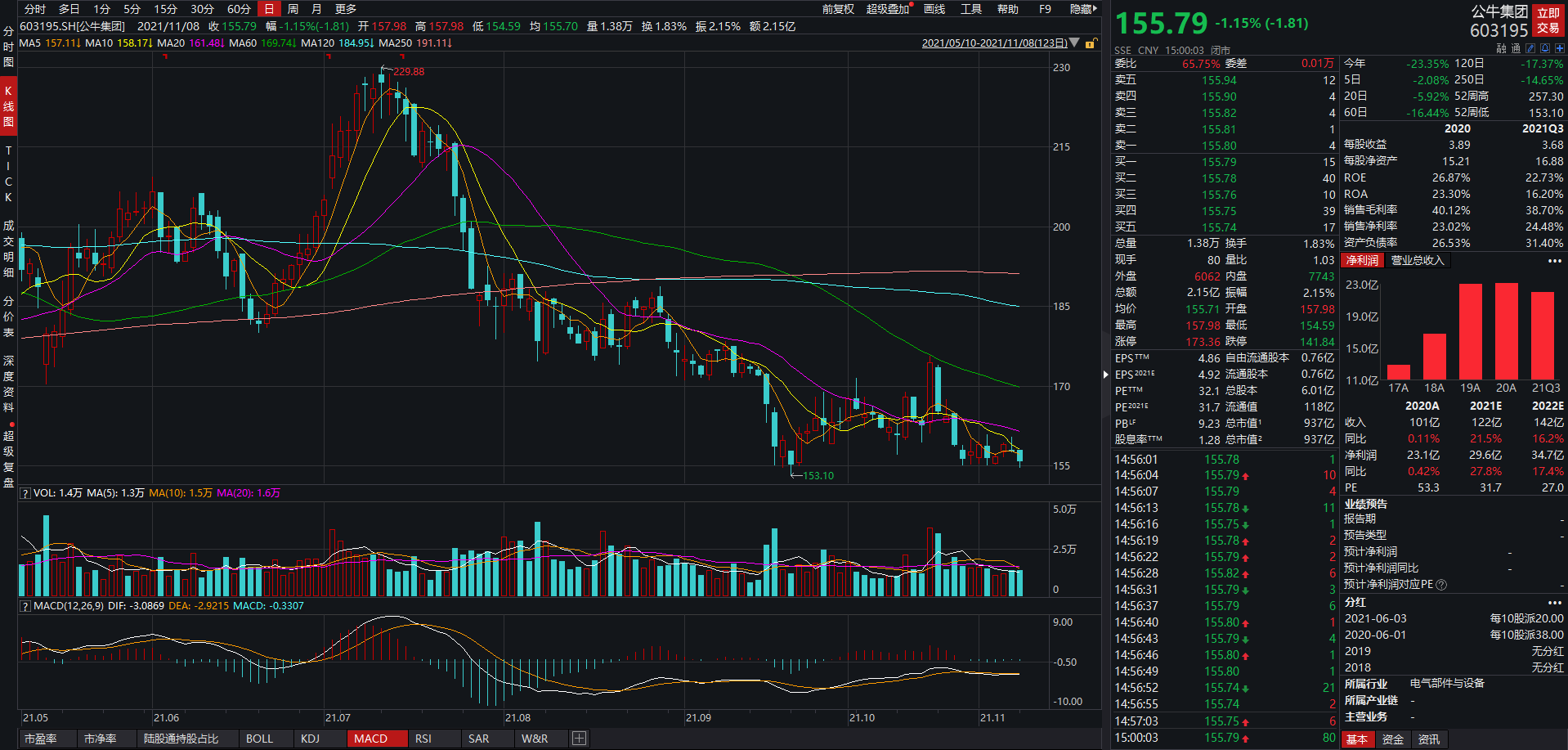Switch to the 营业总收入 chart tab
The image size is (1568, 750).
tap(1418, 260)
